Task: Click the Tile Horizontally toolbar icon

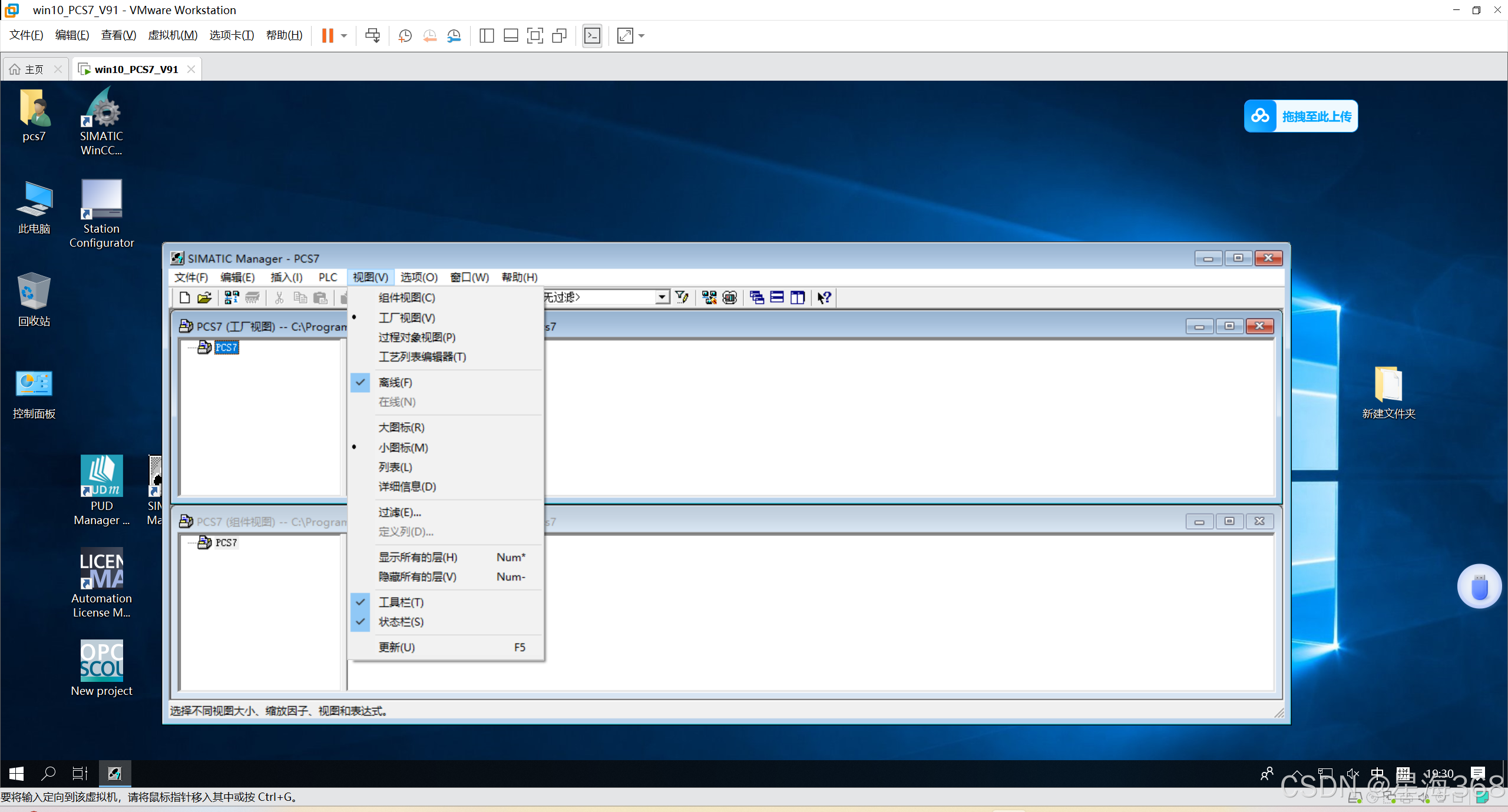Action: pyautogui.click(x=777, y=297)
